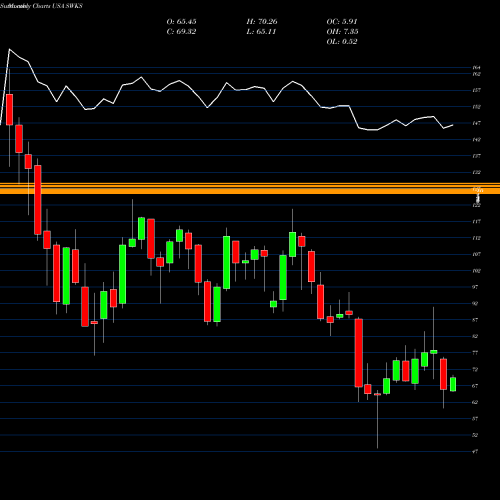
Task: Click the thick orange horizontal price band
Action: tap(250, 191)
